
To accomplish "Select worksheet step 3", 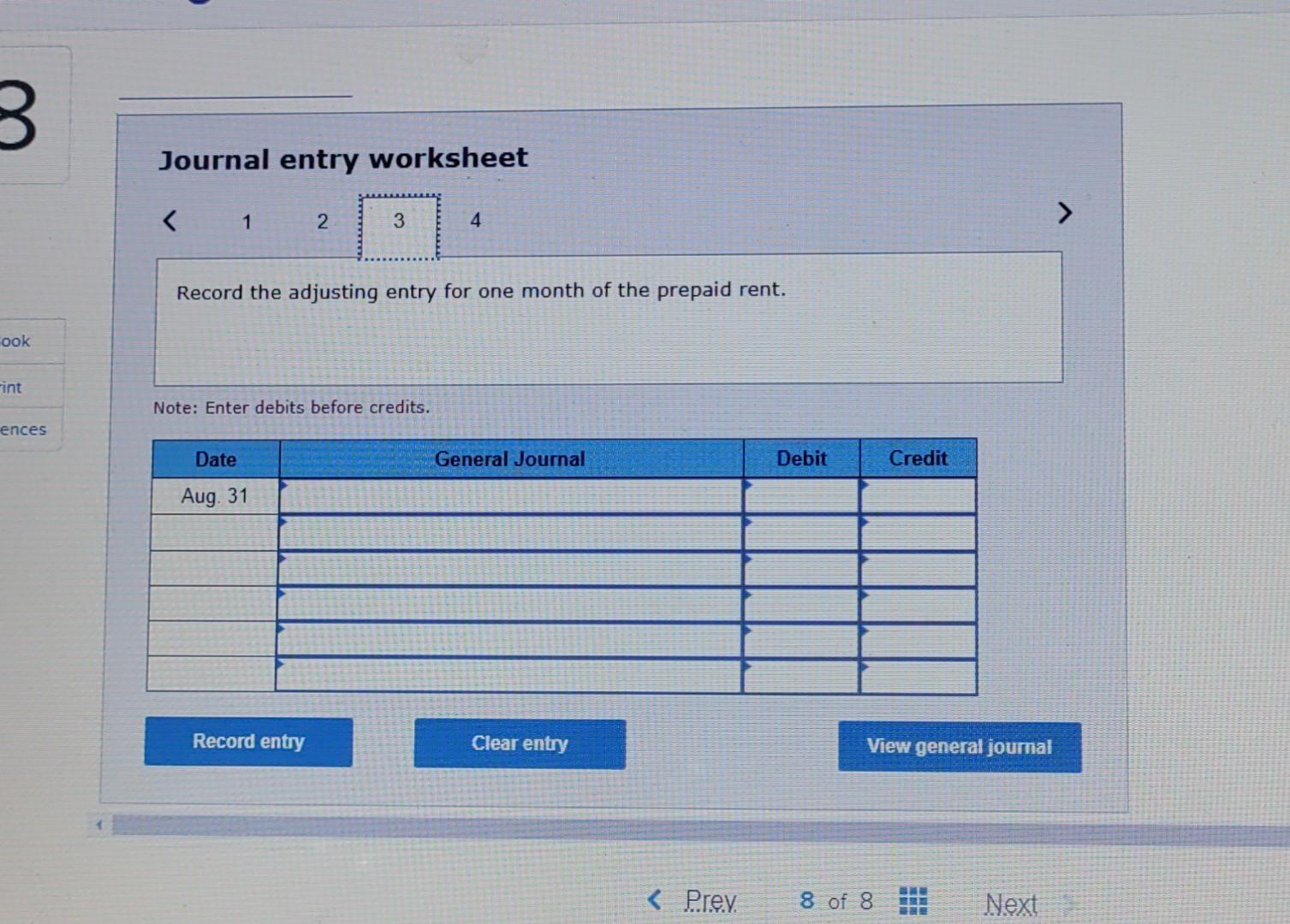I will 399,226.
